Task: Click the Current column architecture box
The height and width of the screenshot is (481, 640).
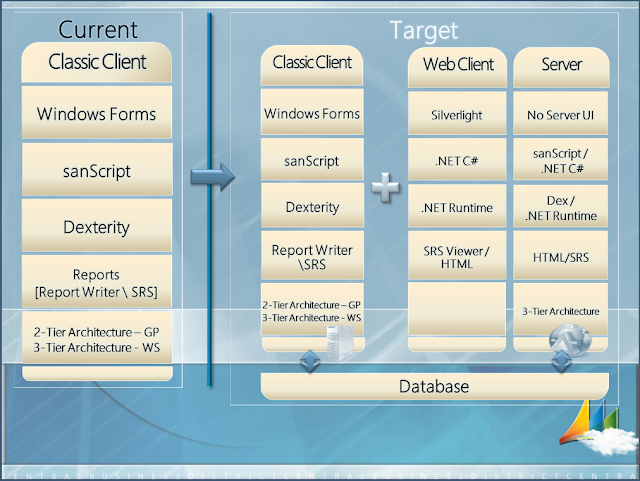Action: coord(97,338)
